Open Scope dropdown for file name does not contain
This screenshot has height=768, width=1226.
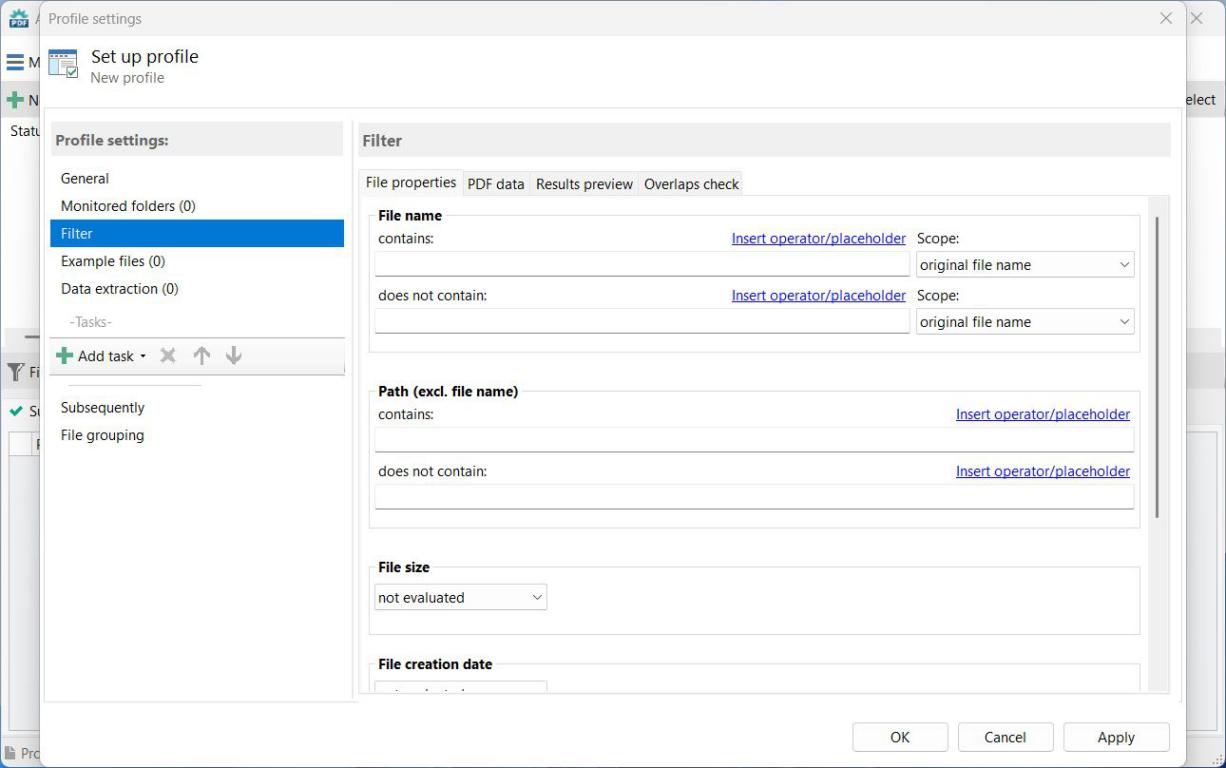point(1025,322)
